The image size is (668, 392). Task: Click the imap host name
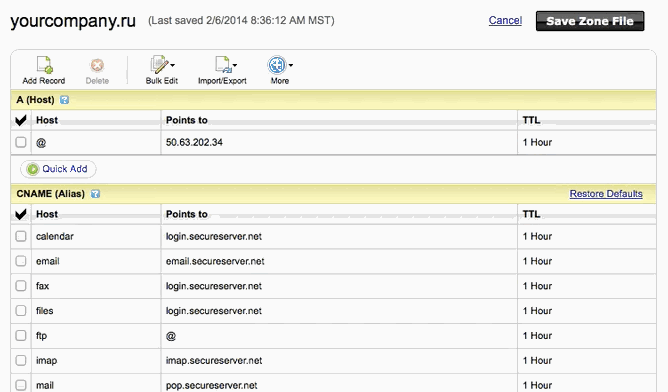(46, 360)
